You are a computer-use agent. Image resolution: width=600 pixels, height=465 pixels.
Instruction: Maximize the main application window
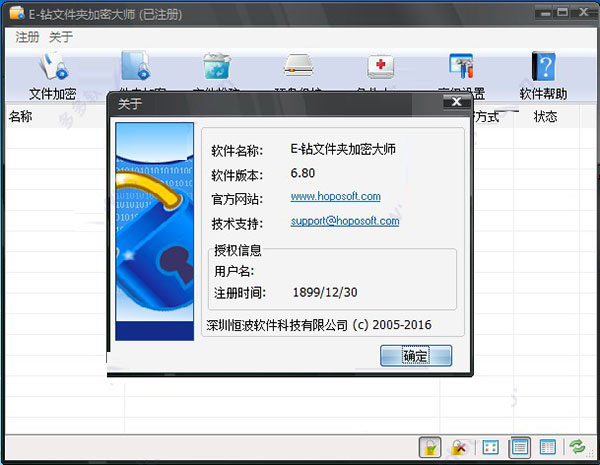point(562,13)
